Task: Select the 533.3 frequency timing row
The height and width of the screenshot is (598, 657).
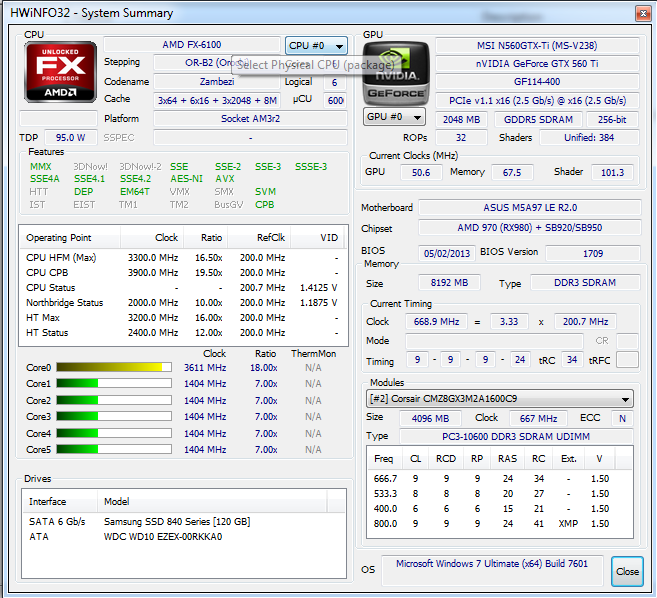Action: pos(499,494)
